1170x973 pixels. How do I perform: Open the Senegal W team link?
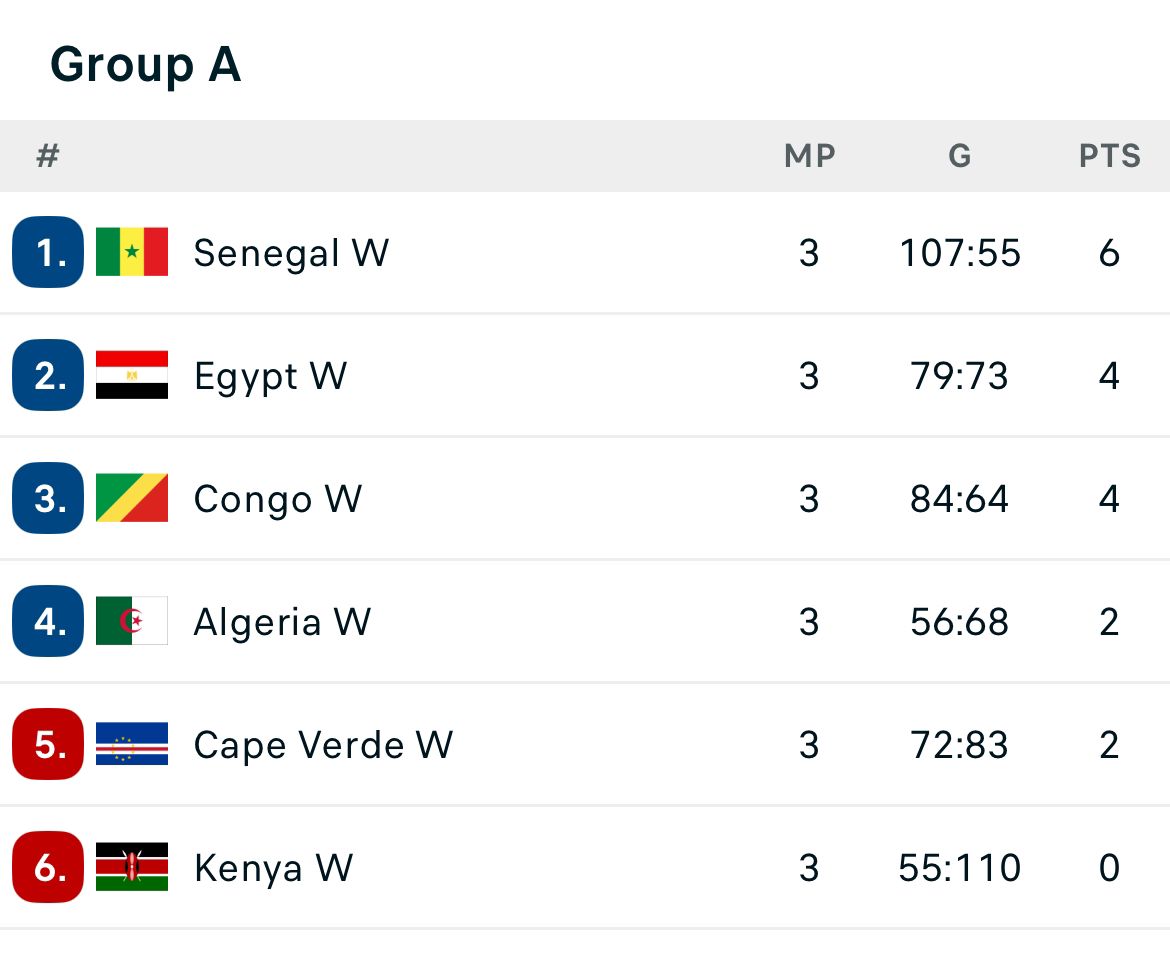291,253
